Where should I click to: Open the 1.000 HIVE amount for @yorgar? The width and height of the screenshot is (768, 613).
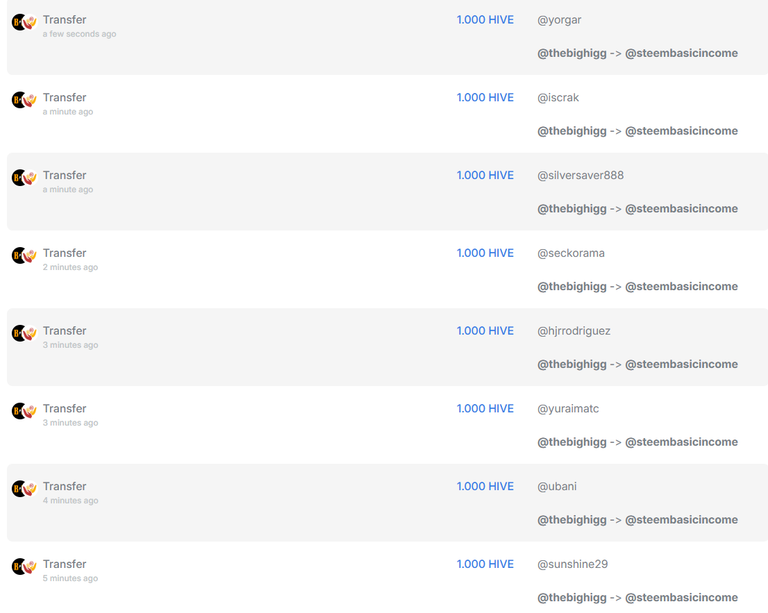485,20
